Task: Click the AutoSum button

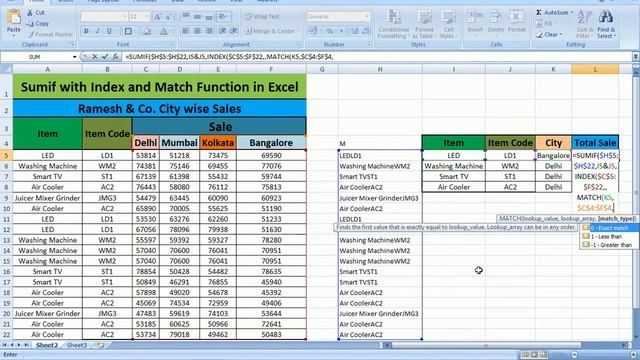Action: coord(554,13)
